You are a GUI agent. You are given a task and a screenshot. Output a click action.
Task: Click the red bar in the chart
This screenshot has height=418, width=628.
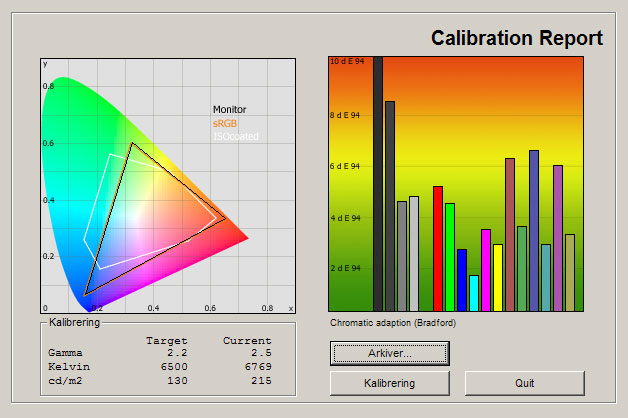[438, 248]
